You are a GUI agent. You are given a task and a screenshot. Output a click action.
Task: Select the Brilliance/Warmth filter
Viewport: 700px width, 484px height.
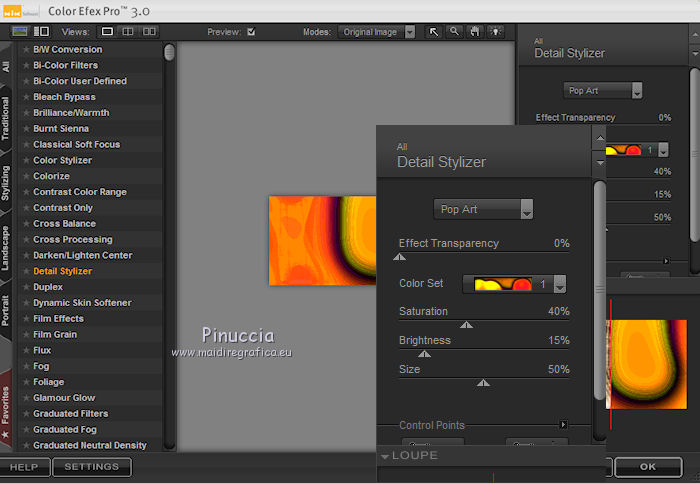[x=71, y=113]
